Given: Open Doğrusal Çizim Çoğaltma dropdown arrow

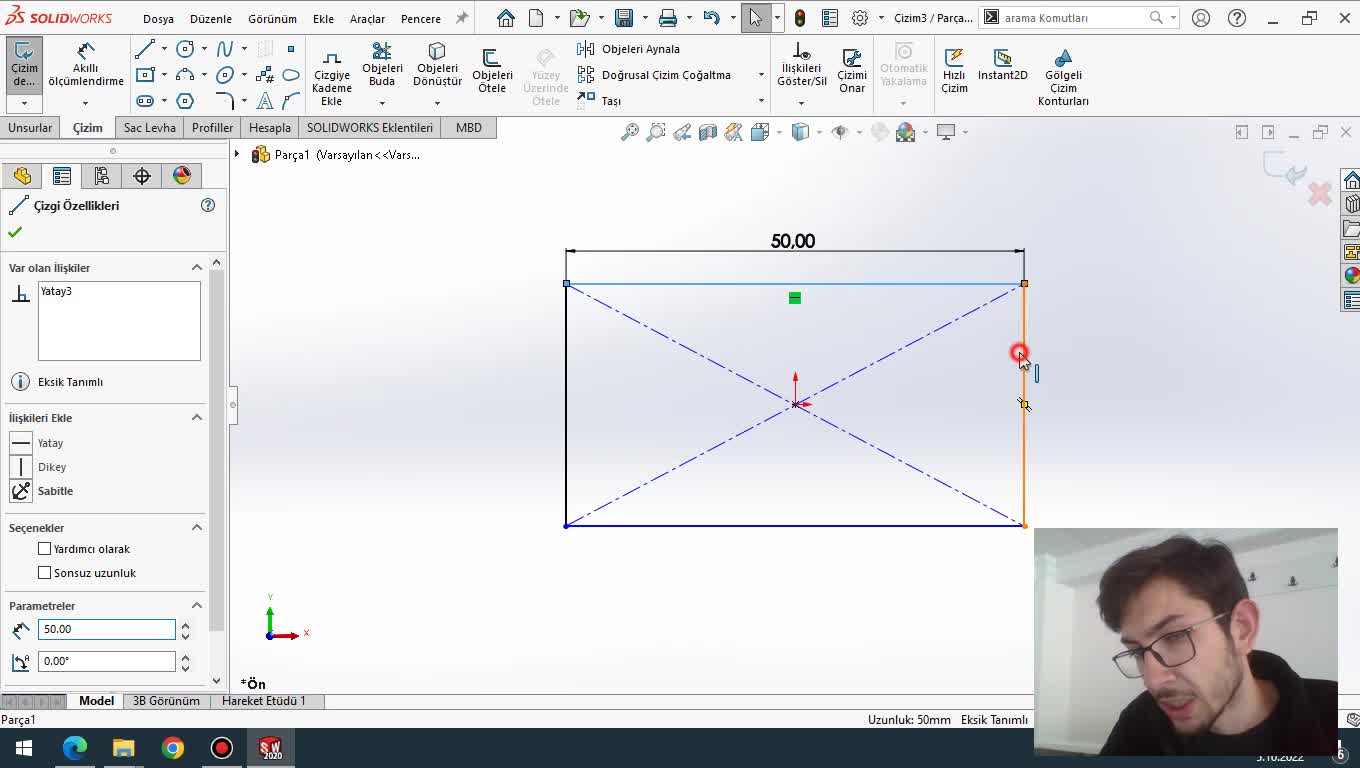Looking at the screenshot, I should (761, 75).
